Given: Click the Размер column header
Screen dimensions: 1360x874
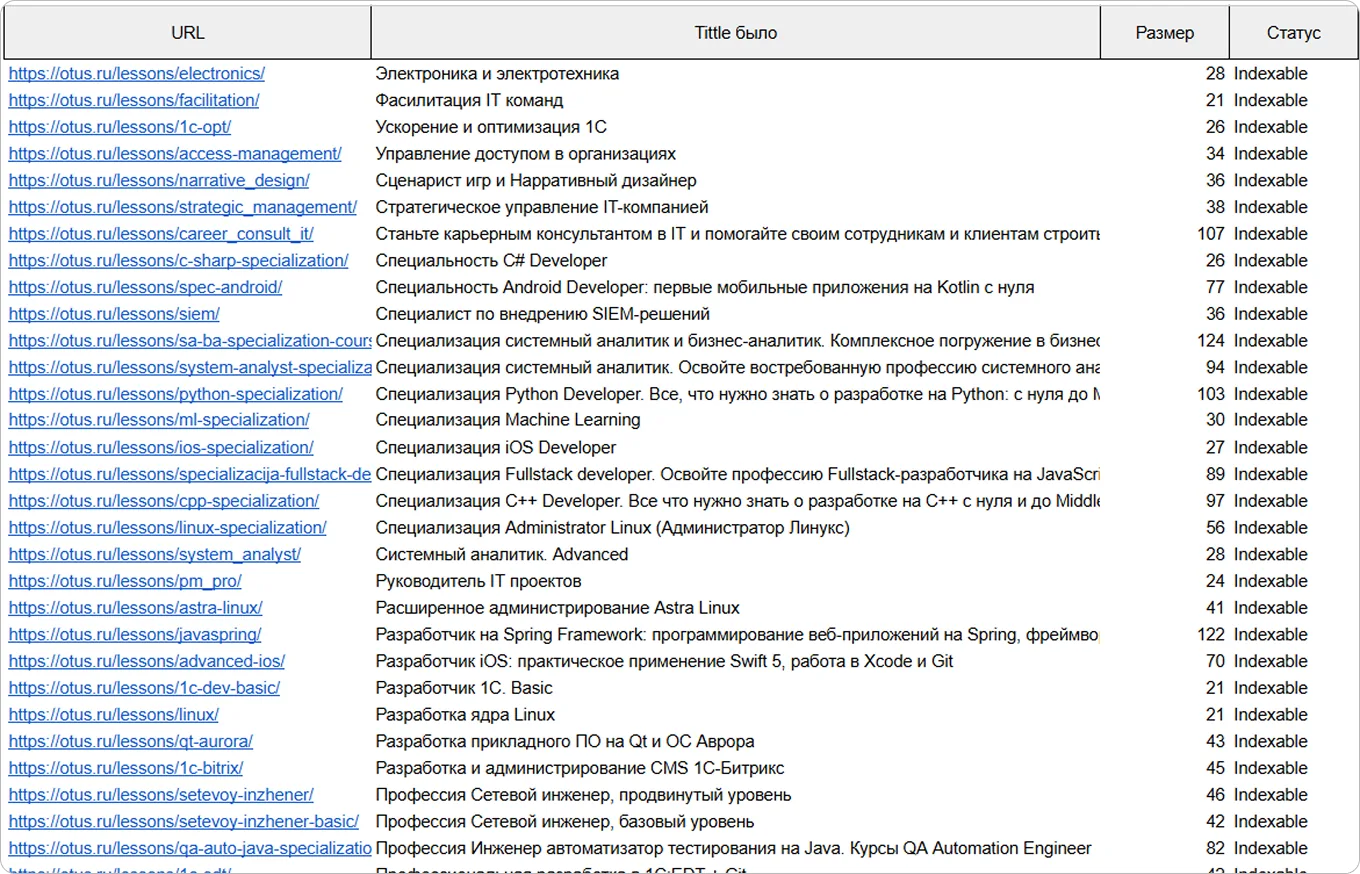Looking at the screenshot, I should [x=1165, y=33].
